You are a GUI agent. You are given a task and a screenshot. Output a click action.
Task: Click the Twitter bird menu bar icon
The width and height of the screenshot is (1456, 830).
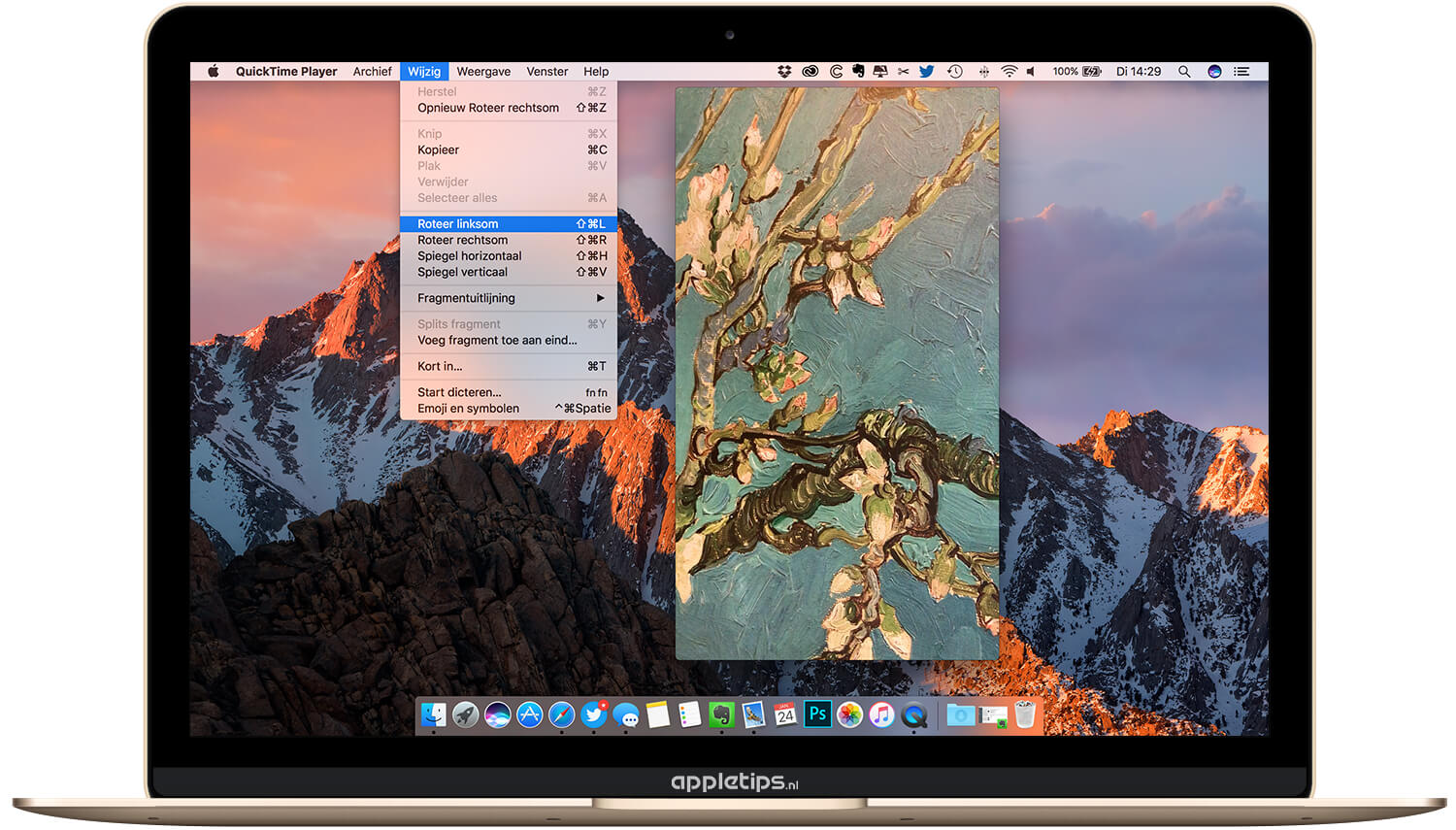click(x=927, y=71)
